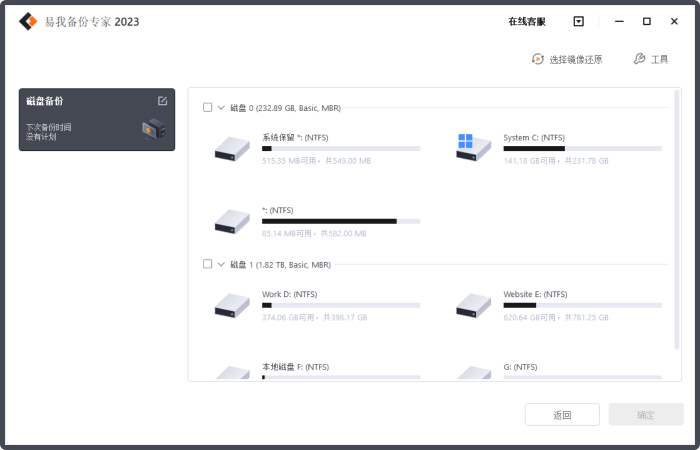Open 选择镜像还原 from the toolbar
Image resolution: width=700 pixels, height=450 pixels.
[x=567, y=60]
